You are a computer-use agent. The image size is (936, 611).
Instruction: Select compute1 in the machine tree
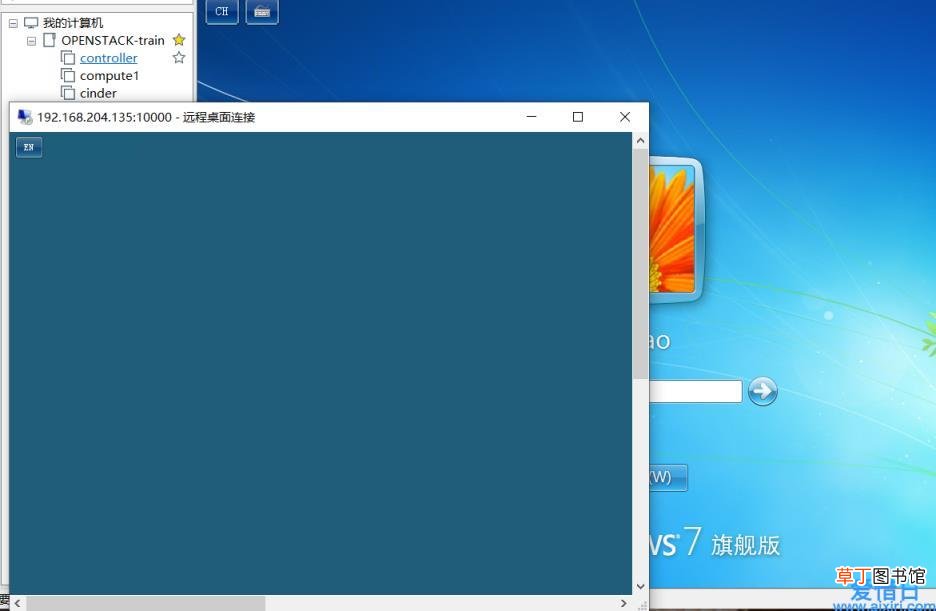point(109,76)
